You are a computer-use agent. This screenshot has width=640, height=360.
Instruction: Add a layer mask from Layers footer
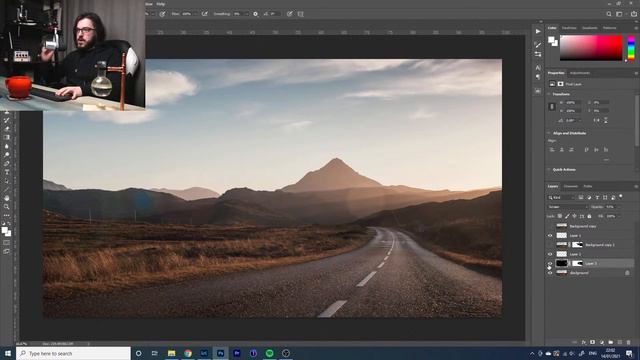593,342
